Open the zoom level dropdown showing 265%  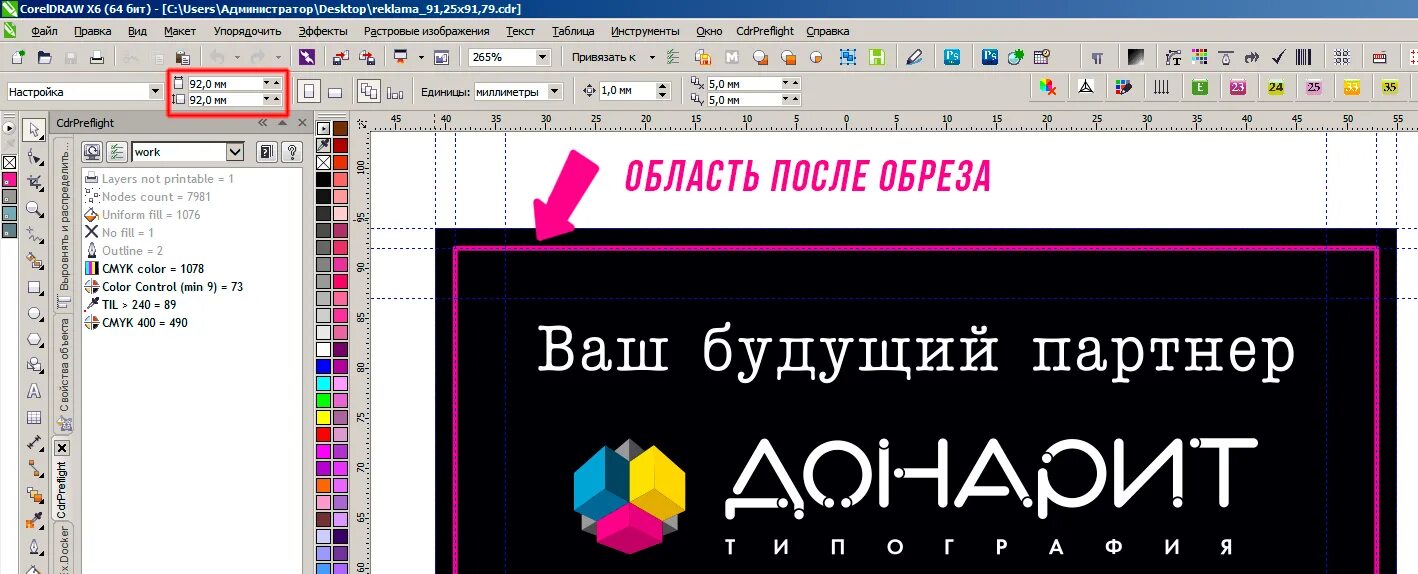pos(542,57)
